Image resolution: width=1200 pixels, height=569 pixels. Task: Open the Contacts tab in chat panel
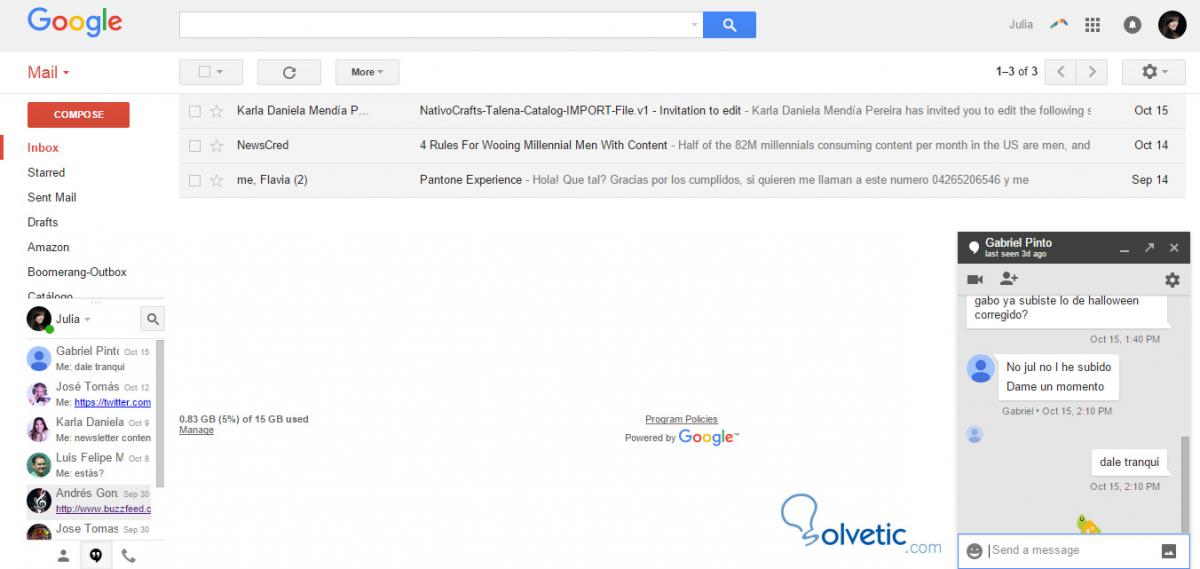(x=63, y=556)
